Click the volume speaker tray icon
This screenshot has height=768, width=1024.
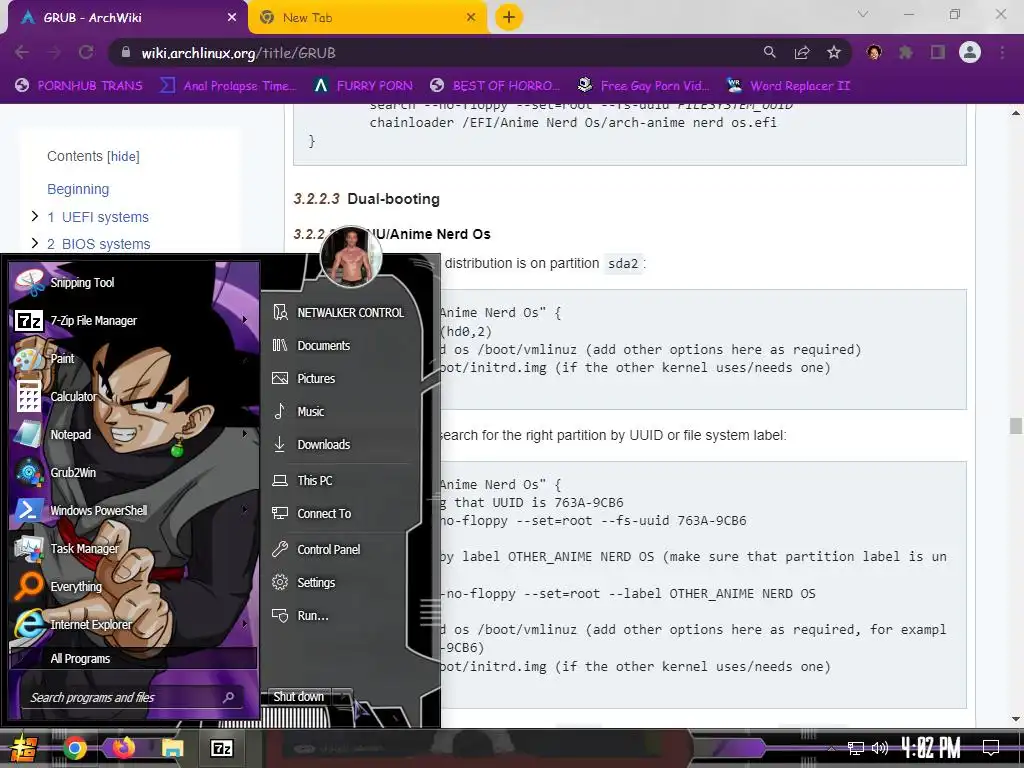pos(880,748)
